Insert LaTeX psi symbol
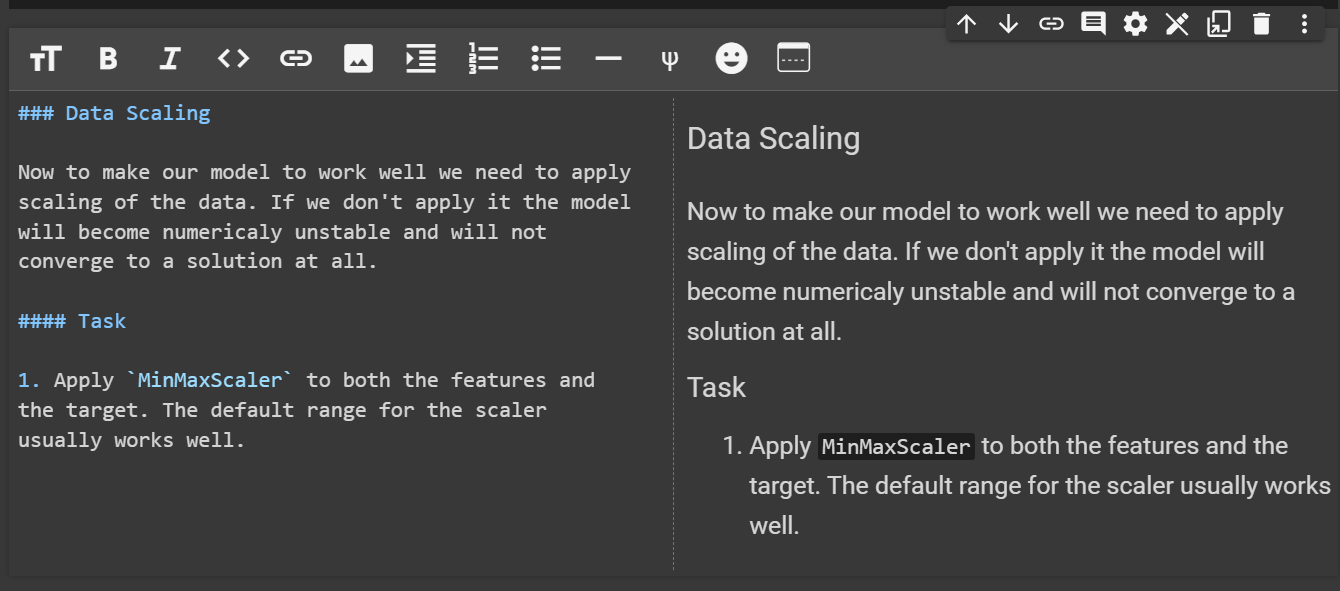 pos(670,59)
